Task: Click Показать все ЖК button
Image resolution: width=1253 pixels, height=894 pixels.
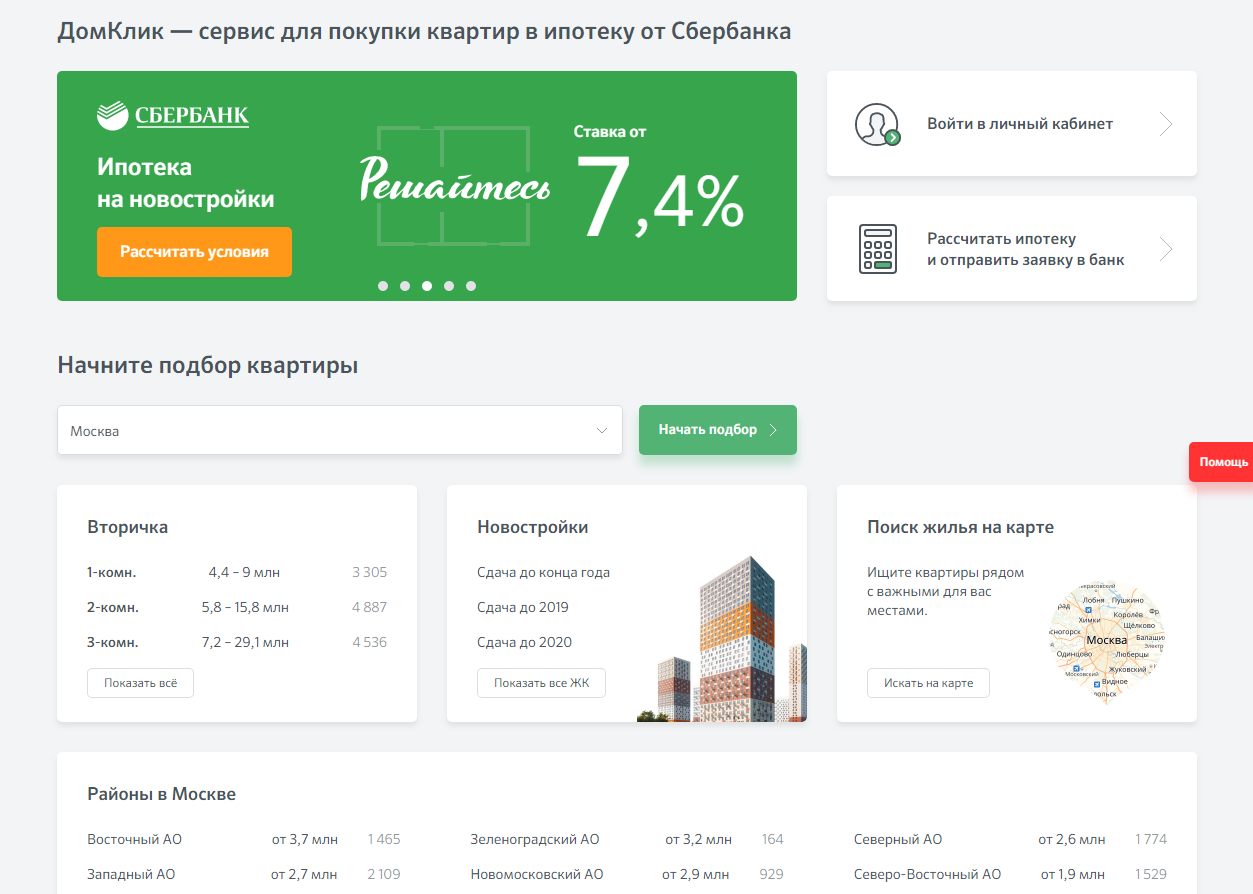Action: pos(541,683)
